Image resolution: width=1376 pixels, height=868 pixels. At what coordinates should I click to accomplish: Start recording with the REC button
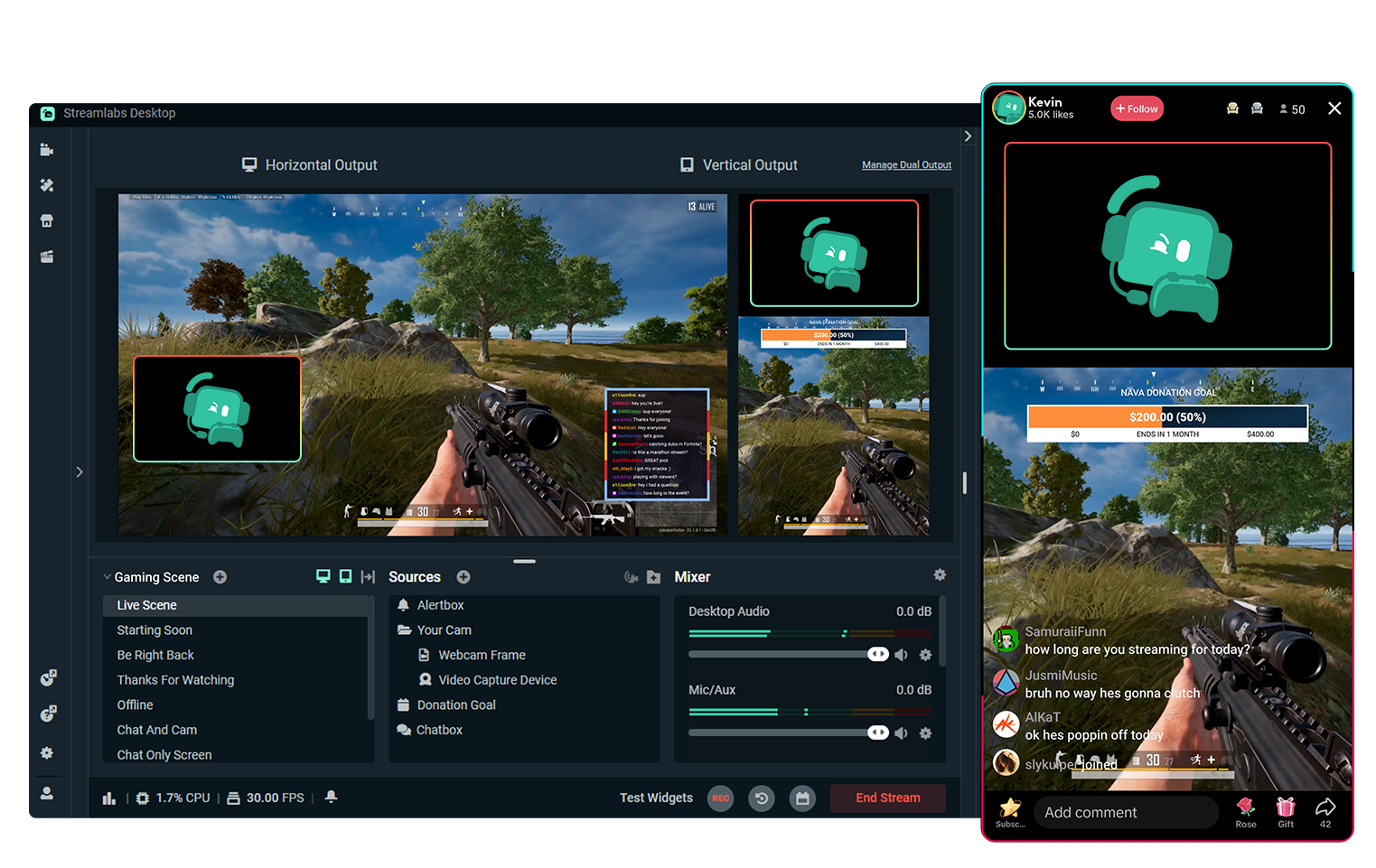[720, 798]
